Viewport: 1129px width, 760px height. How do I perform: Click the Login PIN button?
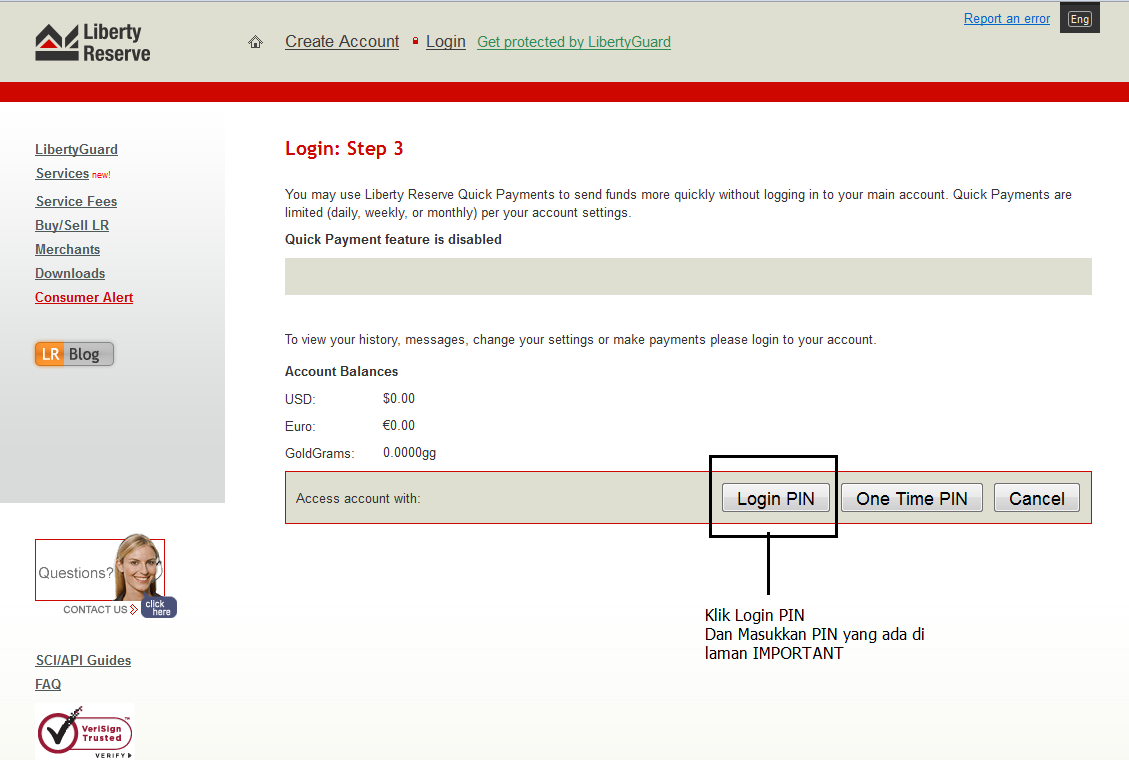click(x=775, y=498)
